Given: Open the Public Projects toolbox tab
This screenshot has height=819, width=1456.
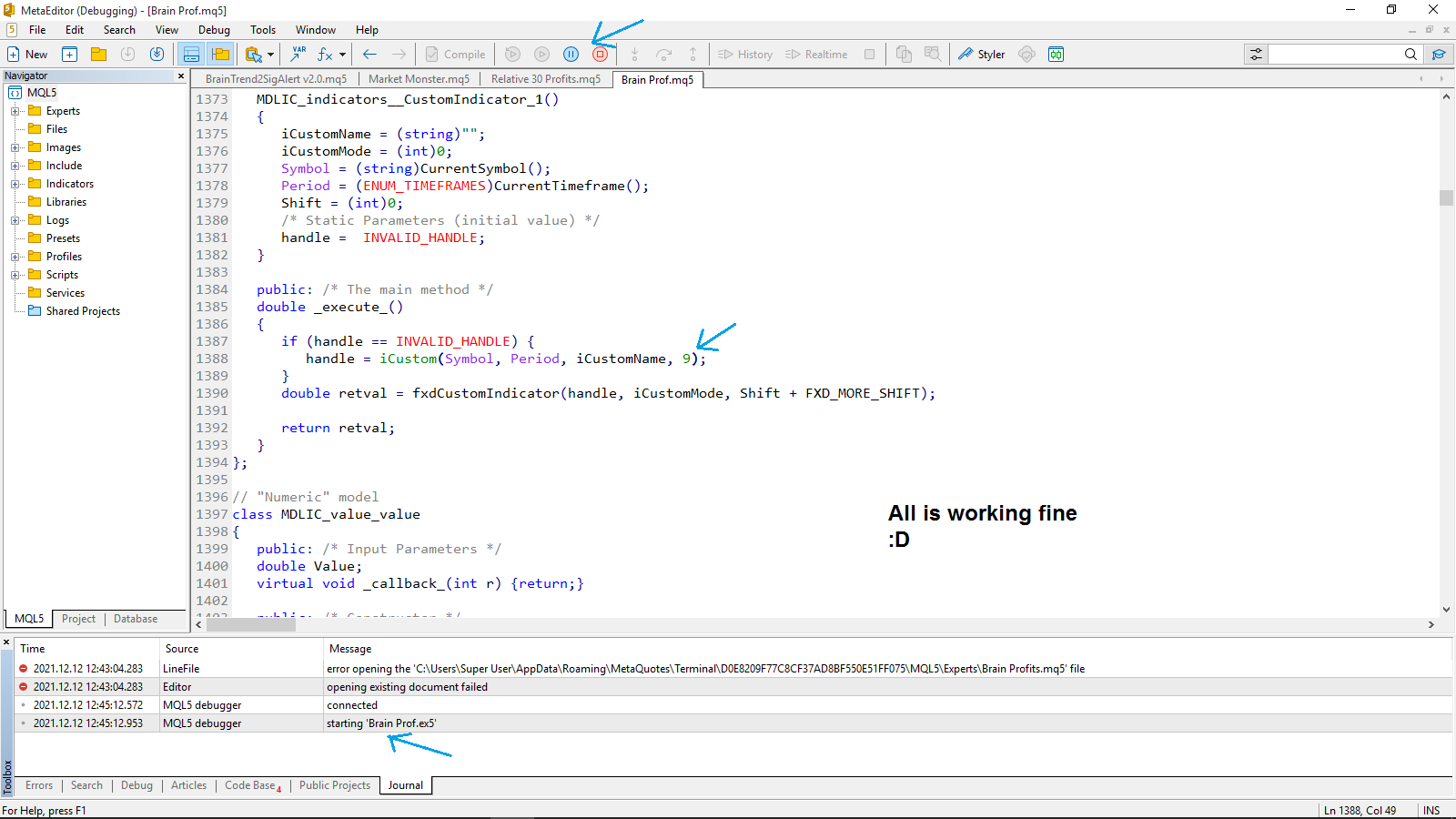Looking at the screenshot, I should click(335, 785).
